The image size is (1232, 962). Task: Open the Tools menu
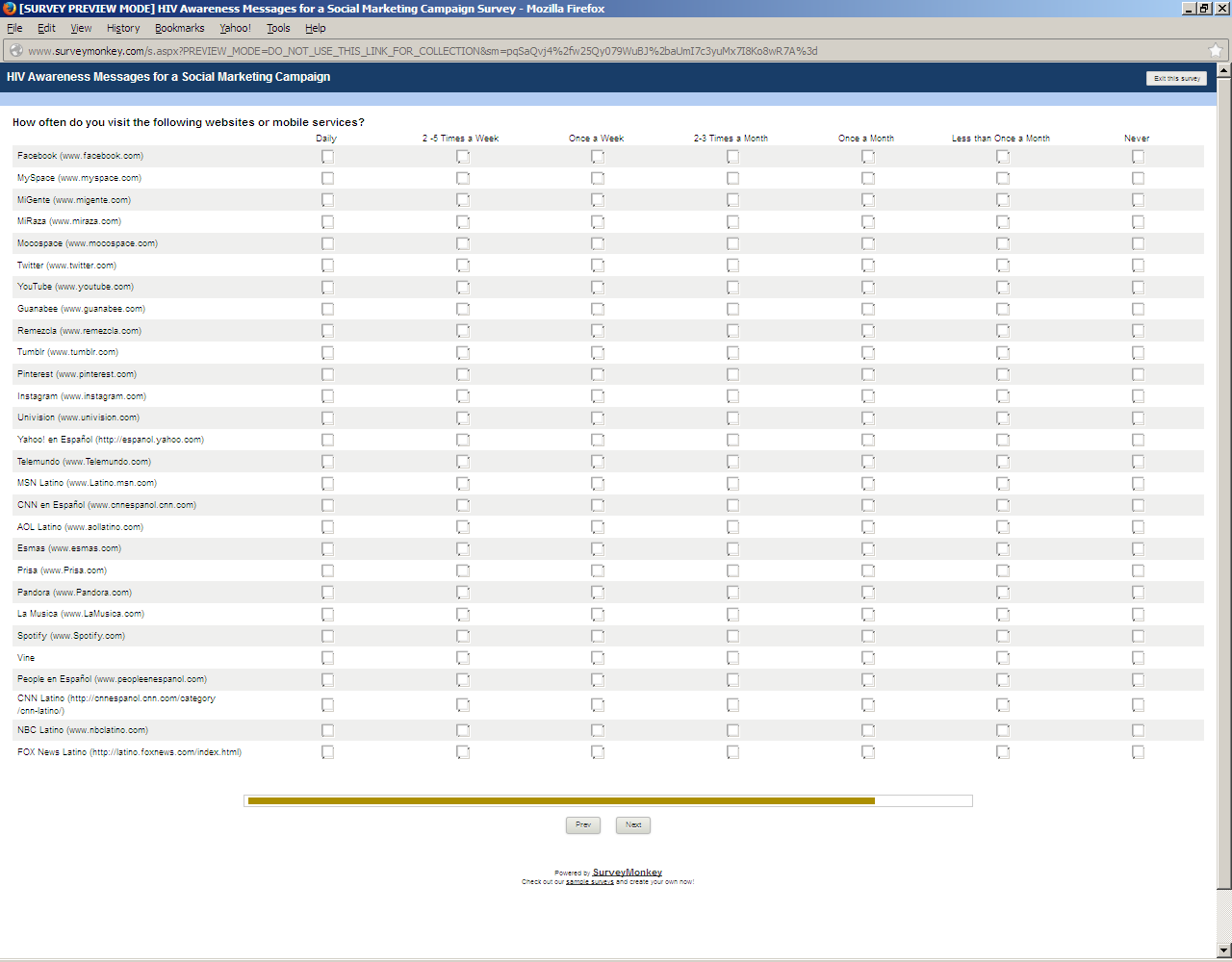tap(278, 29)
